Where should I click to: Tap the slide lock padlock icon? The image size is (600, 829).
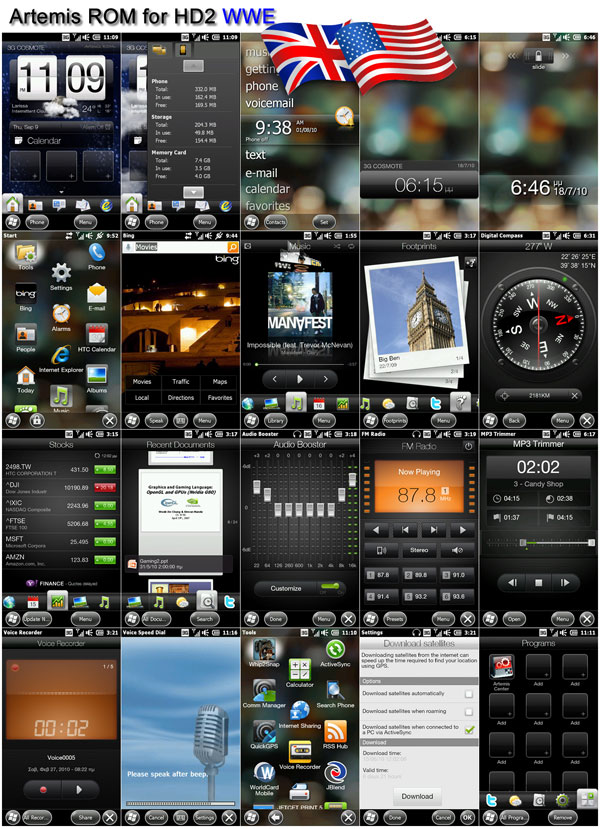538,56
